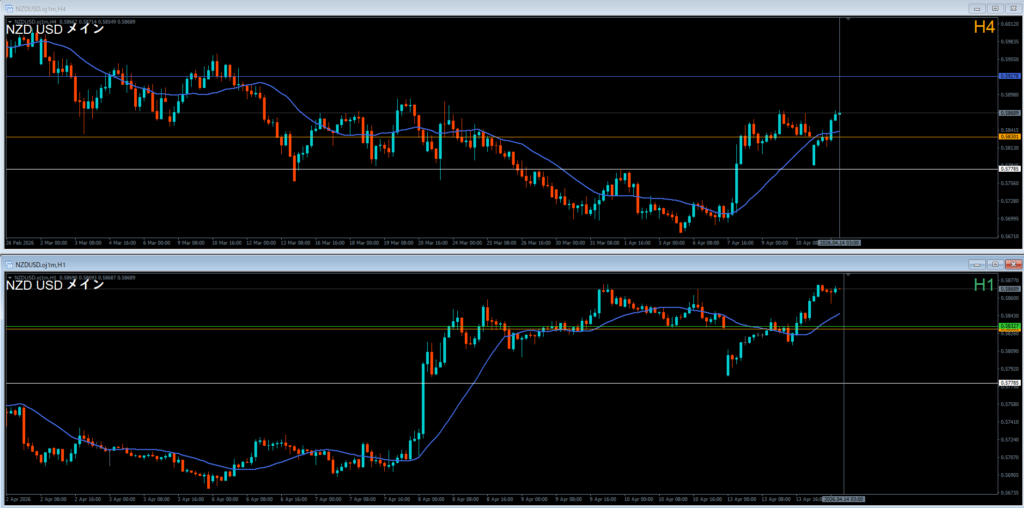This screenshot has height=508, width=1024.
Task: Click the 0.56710 price scale value in H4
Action: coord(1008,236)
